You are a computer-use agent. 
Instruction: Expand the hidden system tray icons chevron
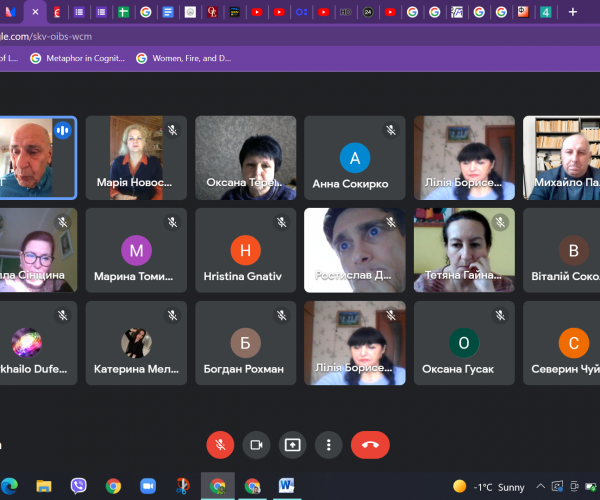point(540,487)
